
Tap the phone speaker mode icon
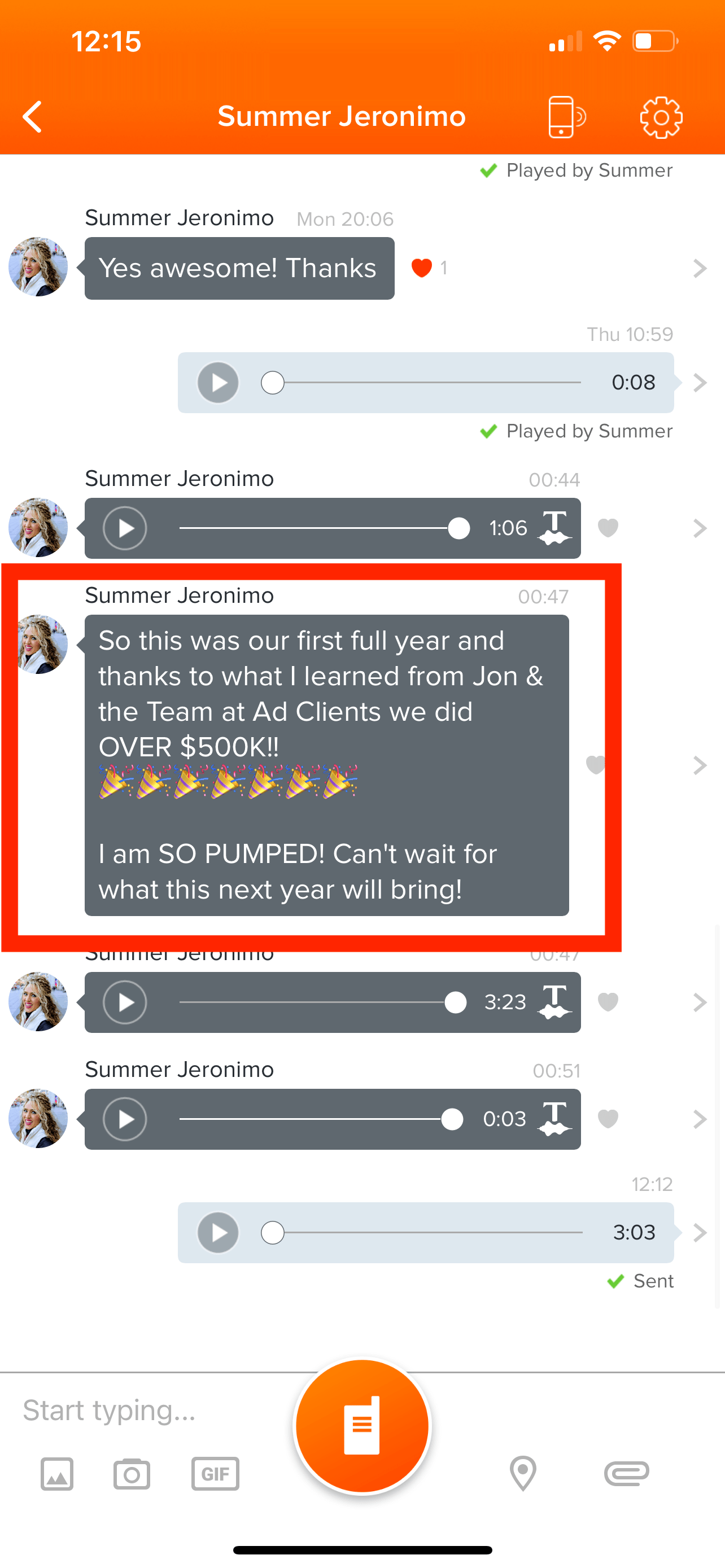pyautogui.click(x=566, y=117)
